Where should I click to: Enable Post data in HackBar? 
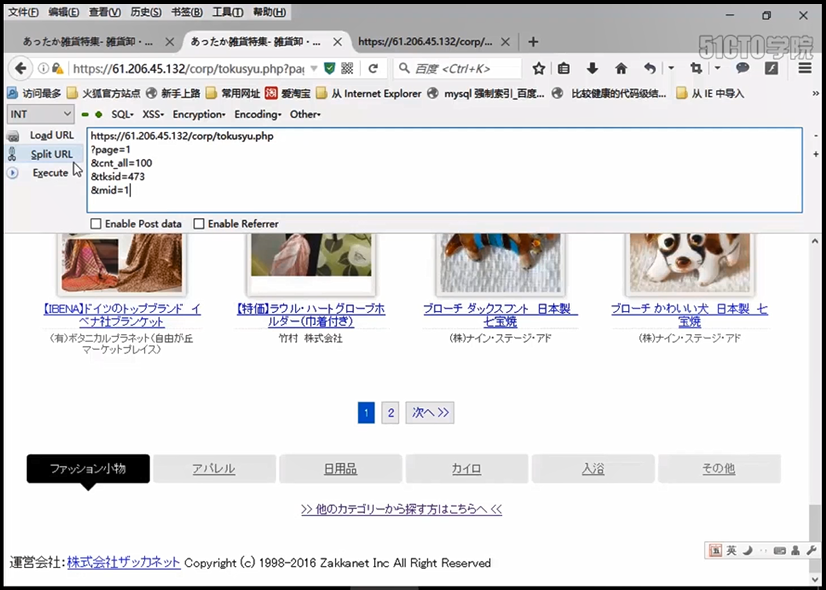(x=98, y=223)
